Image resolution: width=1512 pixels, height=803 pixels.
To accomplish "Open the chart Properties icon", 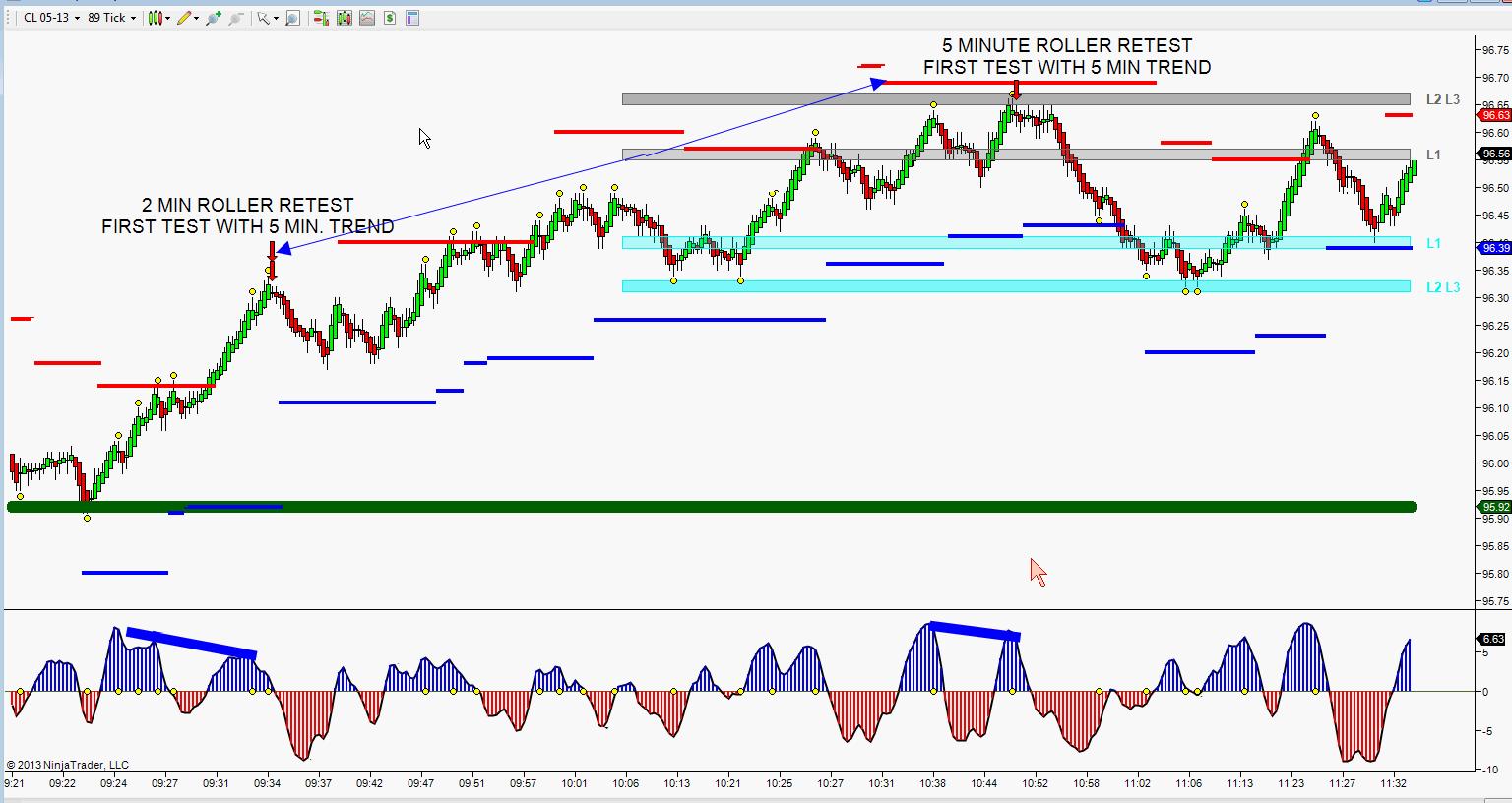I will (412, 18).
